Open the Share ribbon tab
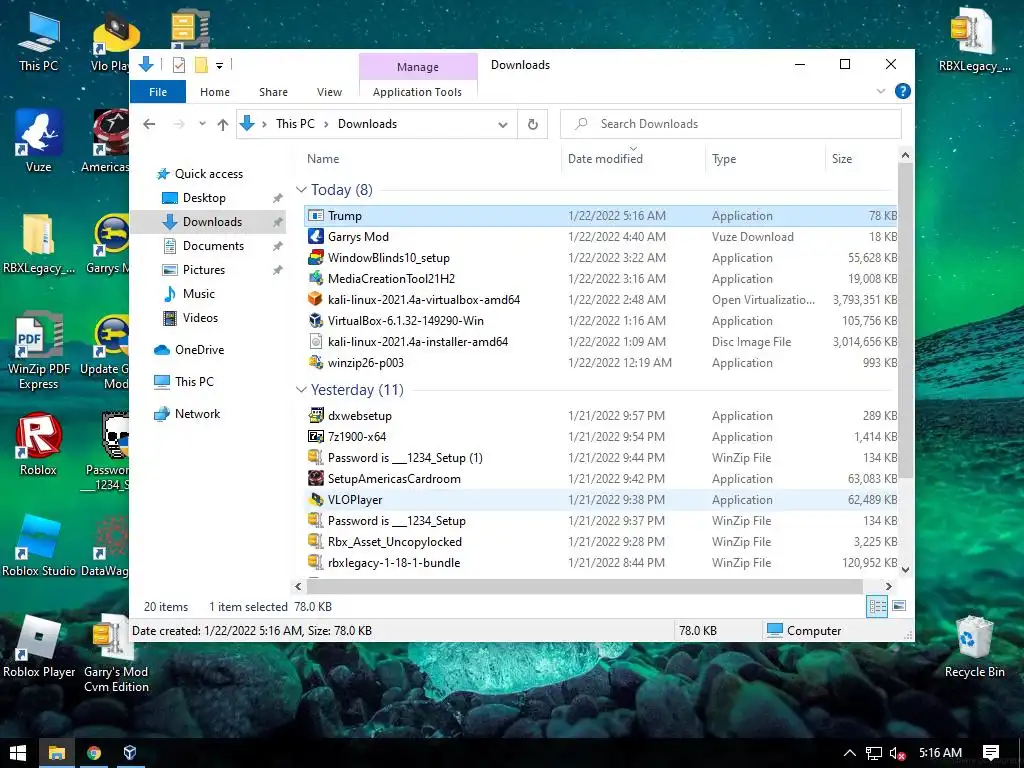 pyautogui.click(x=273, y=92)
